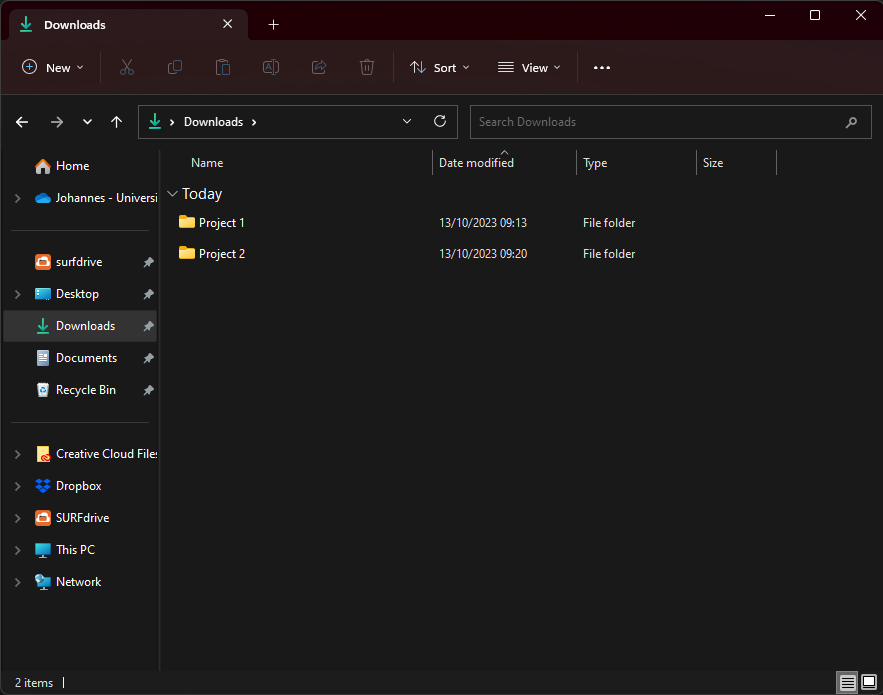Add a new tab with plus button

tap(274, 24)
